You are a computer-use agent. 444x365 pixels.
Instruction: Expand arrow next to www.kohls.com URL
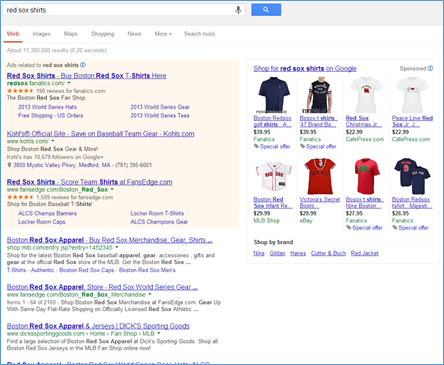[53, 141]
